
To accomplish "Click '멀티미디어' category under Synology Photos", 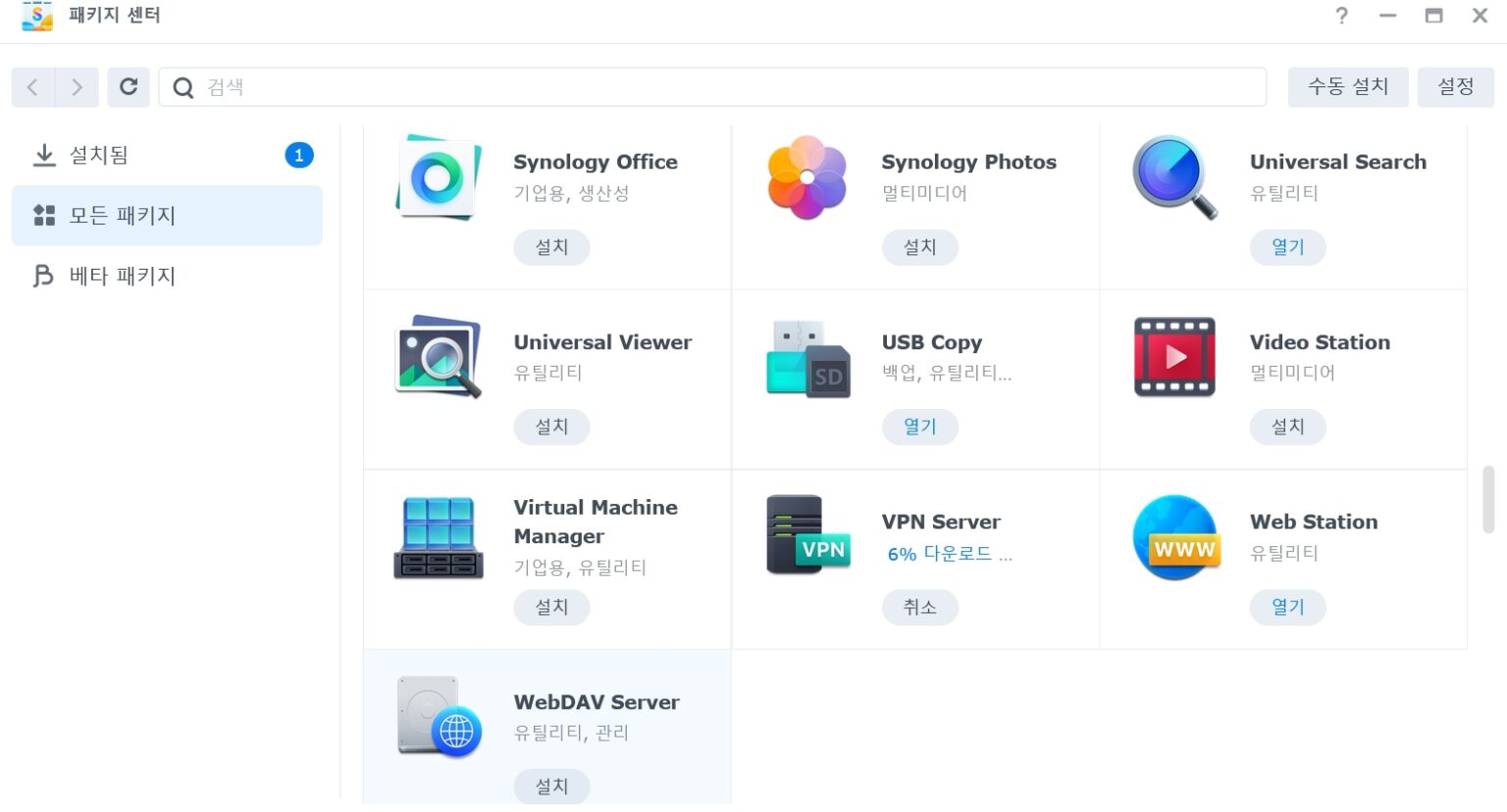I will click(924, 193).
